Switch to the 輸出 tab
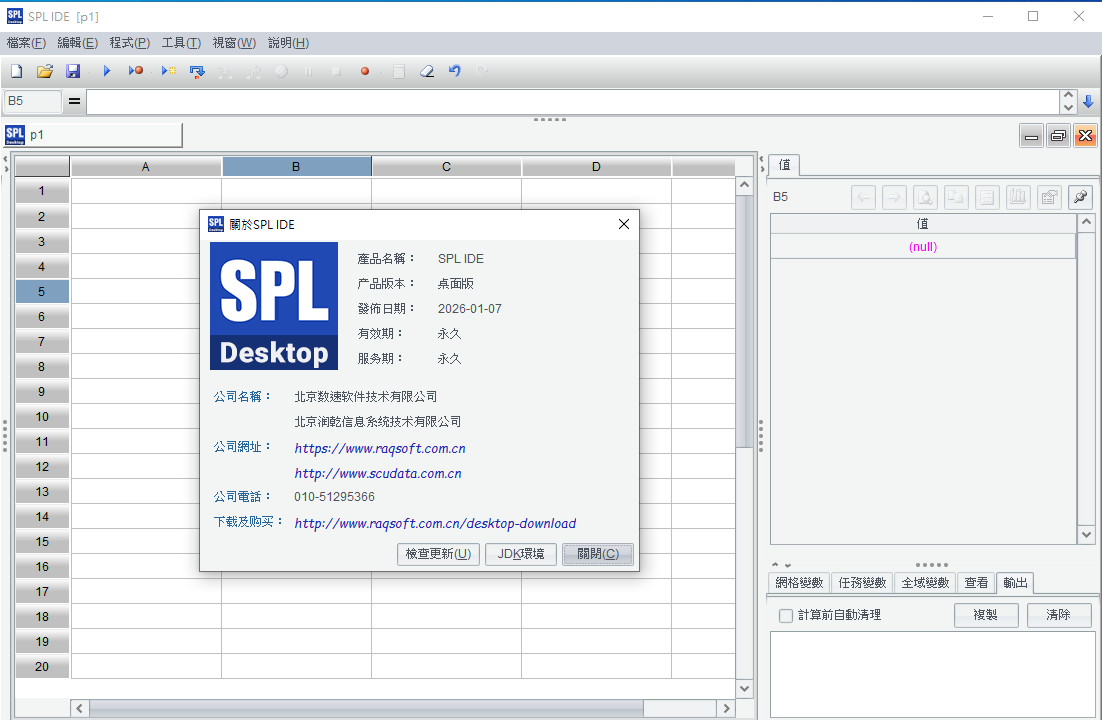 click(1014, 582)
